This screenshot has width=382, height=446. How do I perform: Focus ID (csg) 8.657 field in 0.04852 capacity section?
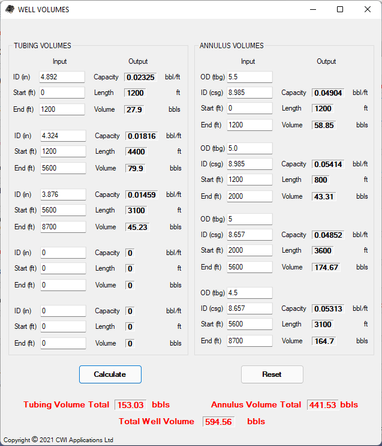[x=250, y=235]
